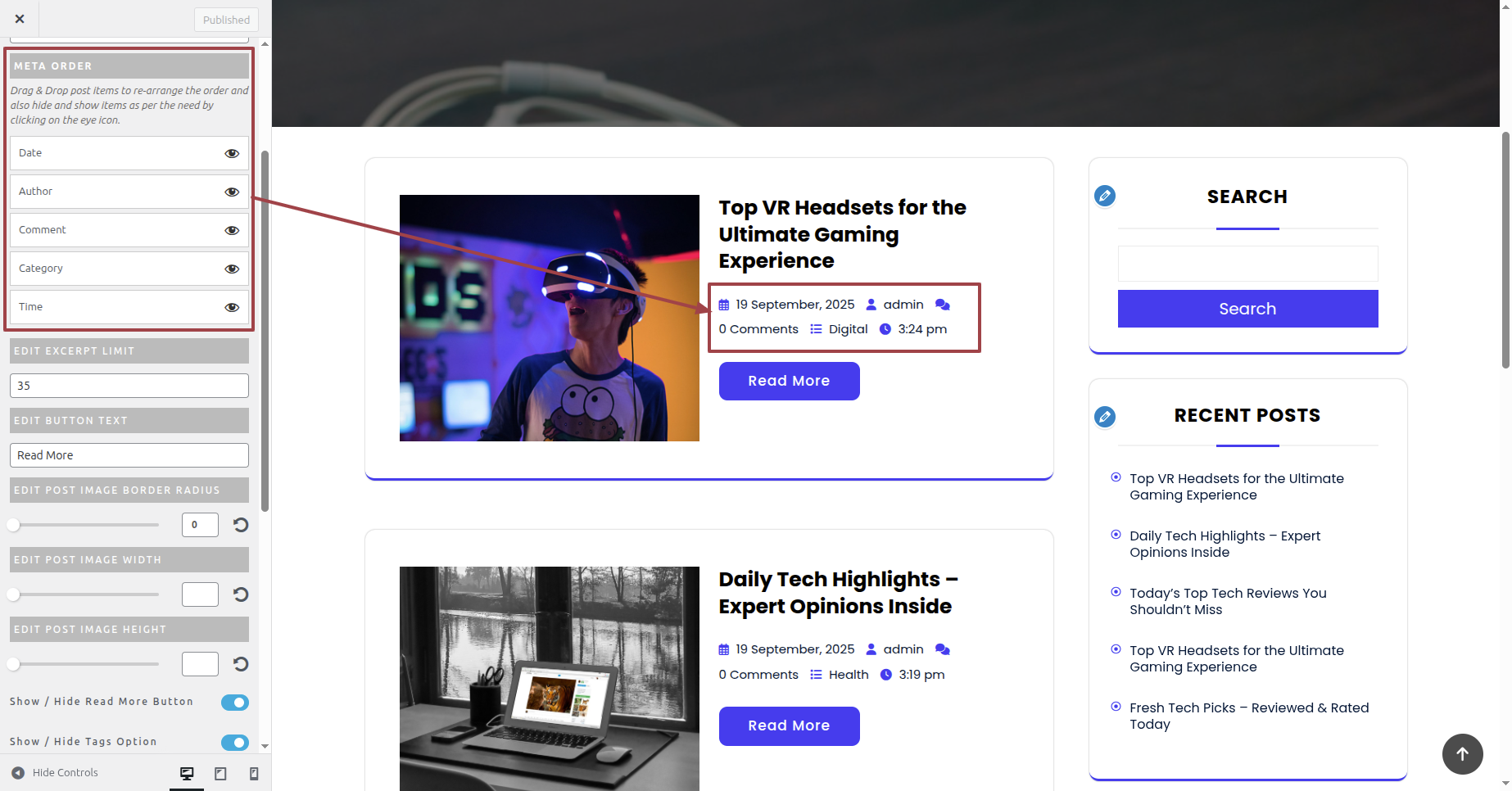Screen dimensions: 1512x791
Task: Click the Hide Controls collapse button
Action: pyautogui.click(x=55, y=773)
